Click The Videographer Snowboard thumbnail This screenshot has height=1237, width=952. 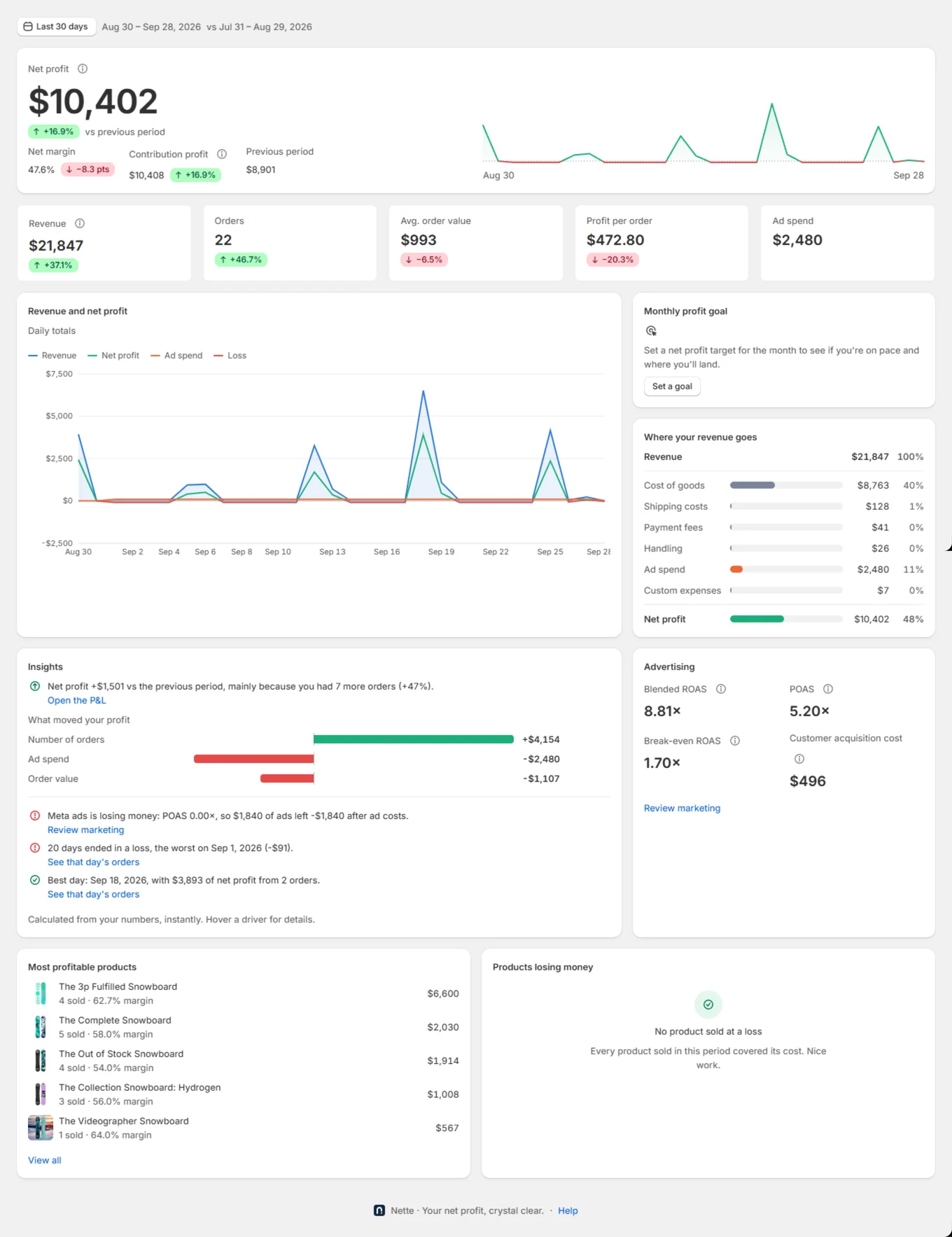point(41,1128)
